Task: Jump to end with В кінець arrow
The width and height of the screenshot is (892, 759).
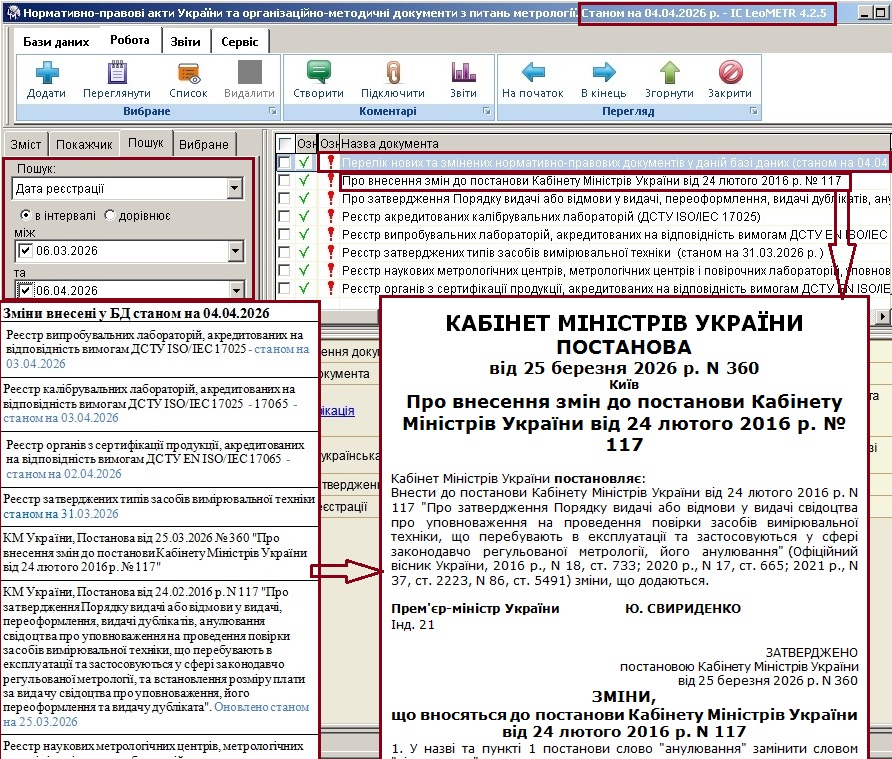Action: tap(603, 73)
